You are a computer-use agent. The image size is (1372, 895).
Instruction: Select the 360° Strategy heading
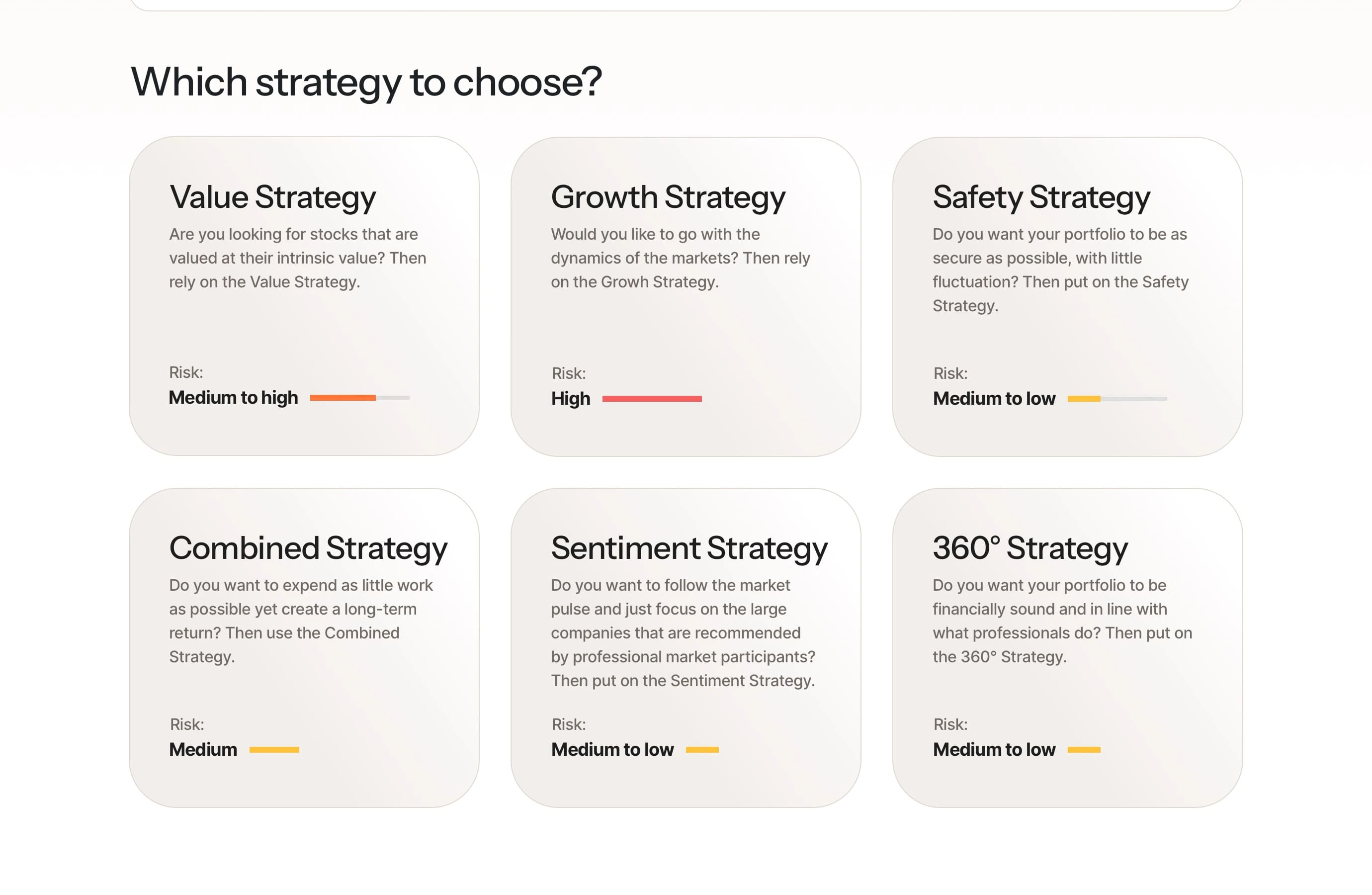click(x=1029, y=548)
